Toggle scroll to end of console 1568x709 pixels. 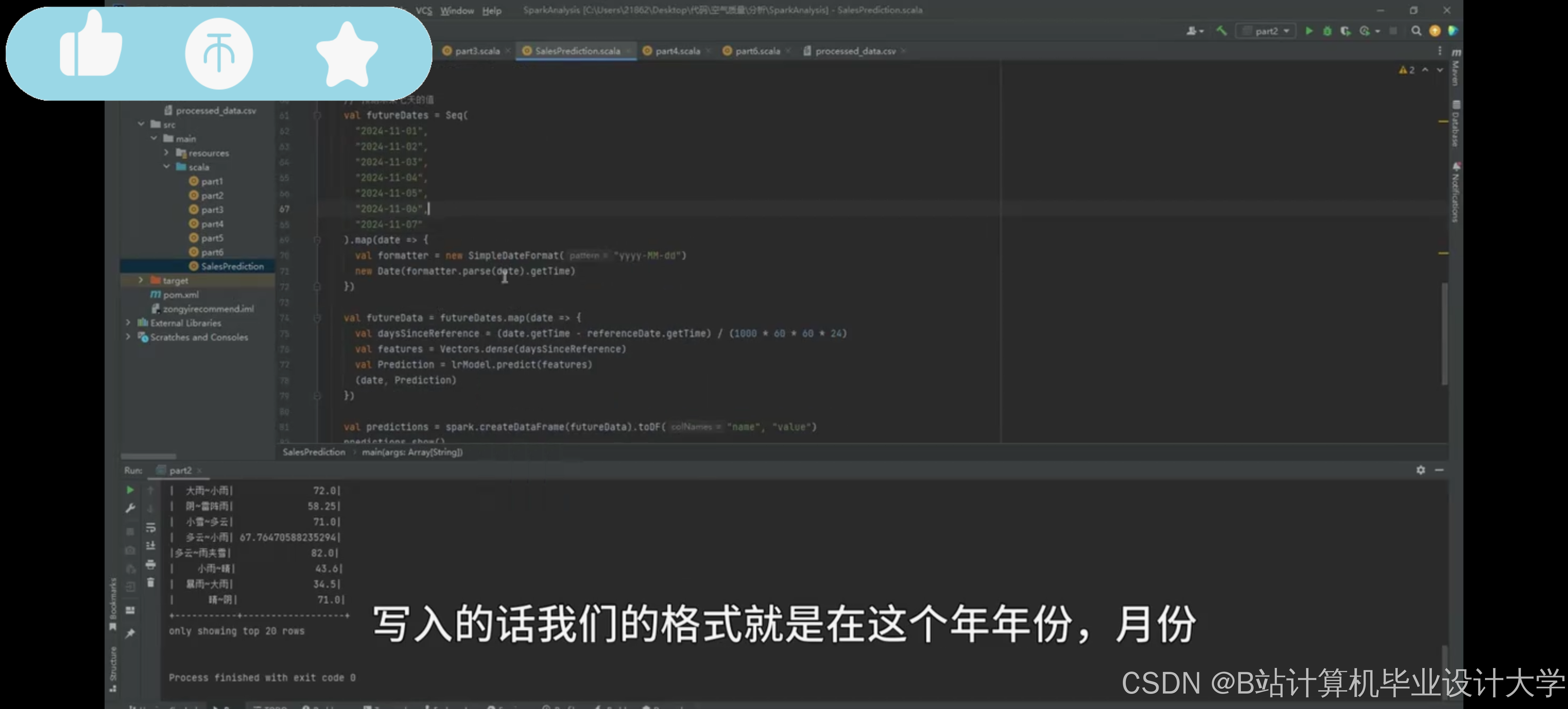tap(150, 546)
